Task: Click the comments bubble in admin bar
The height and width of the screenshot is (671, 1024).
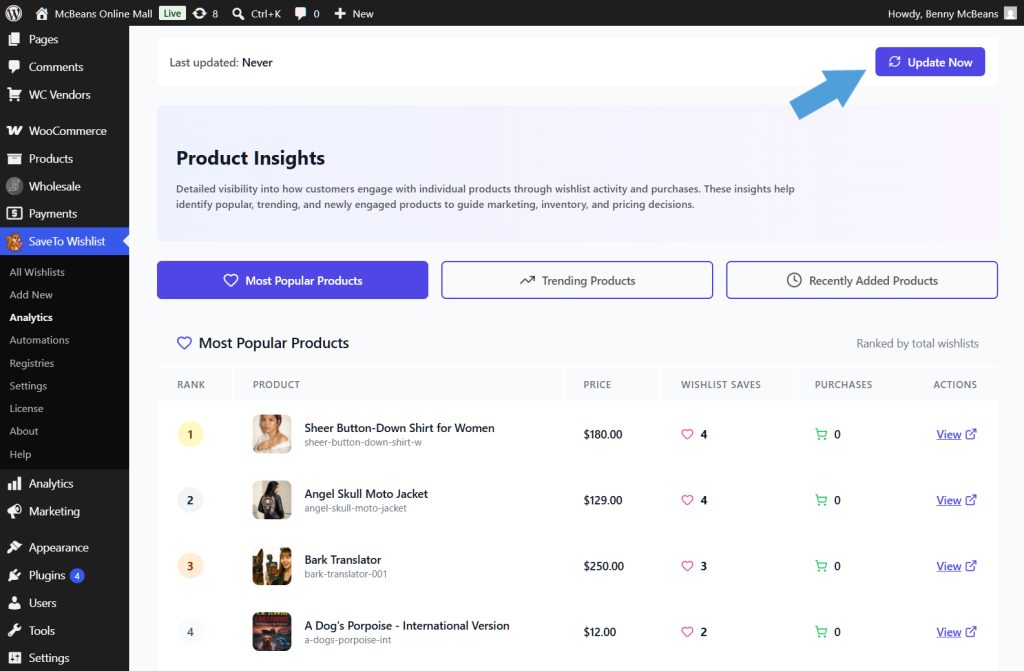Action: [x=300, y=13]
